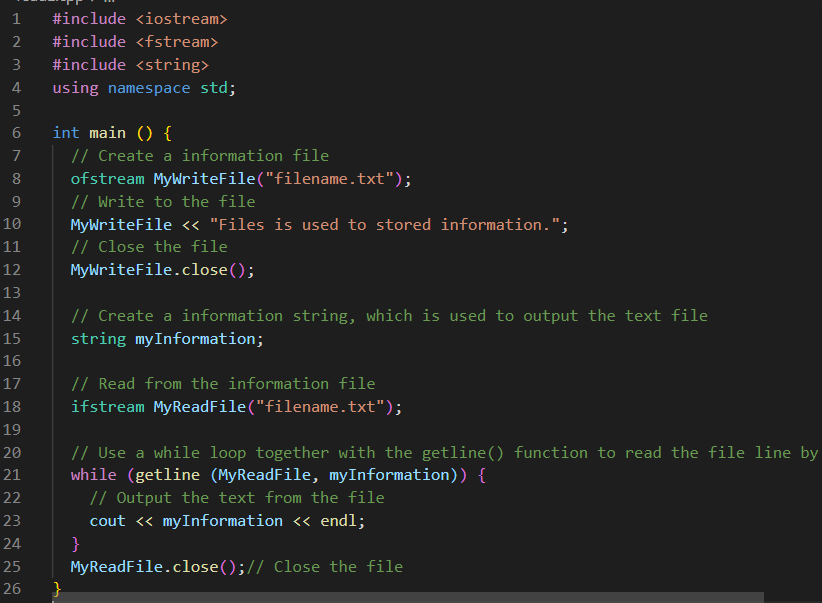Click comment 'Write to the file'

point(177,202)
